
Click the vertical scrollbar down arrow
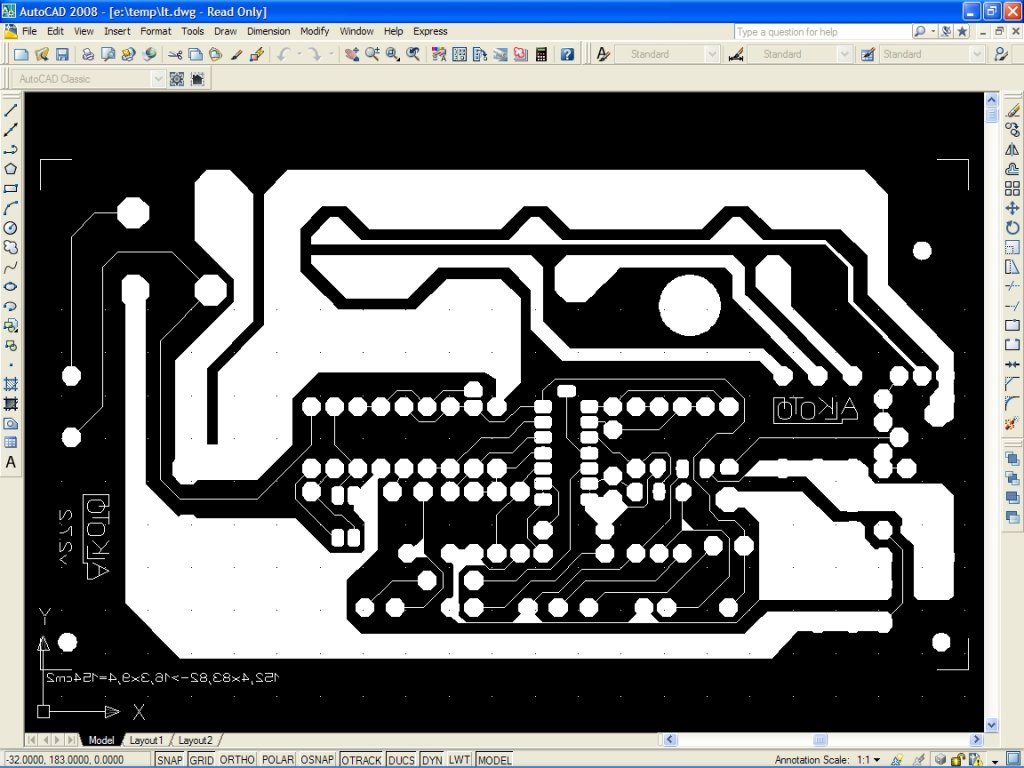coord(991,725)
